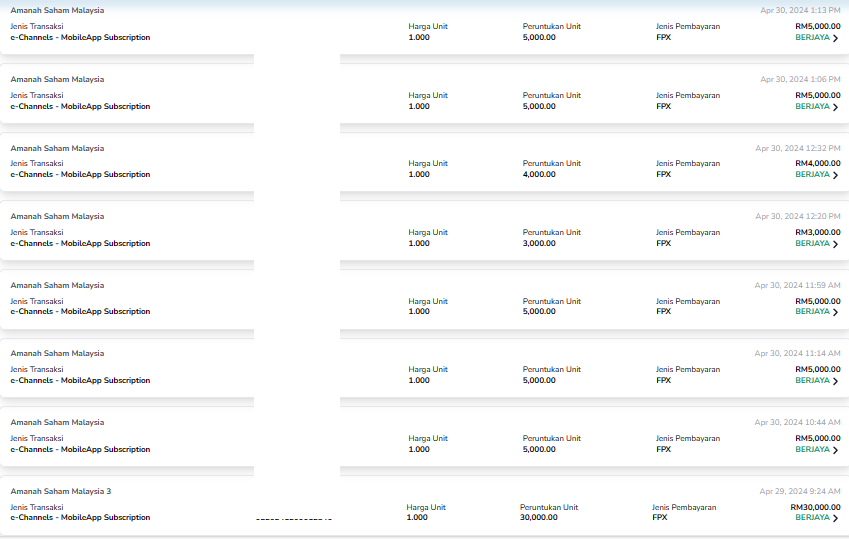This screenshot has height=539, width=849.
Task: Click BERJAYA status of RM4,000.00 transaction
Action: click(x=812, y=174)
